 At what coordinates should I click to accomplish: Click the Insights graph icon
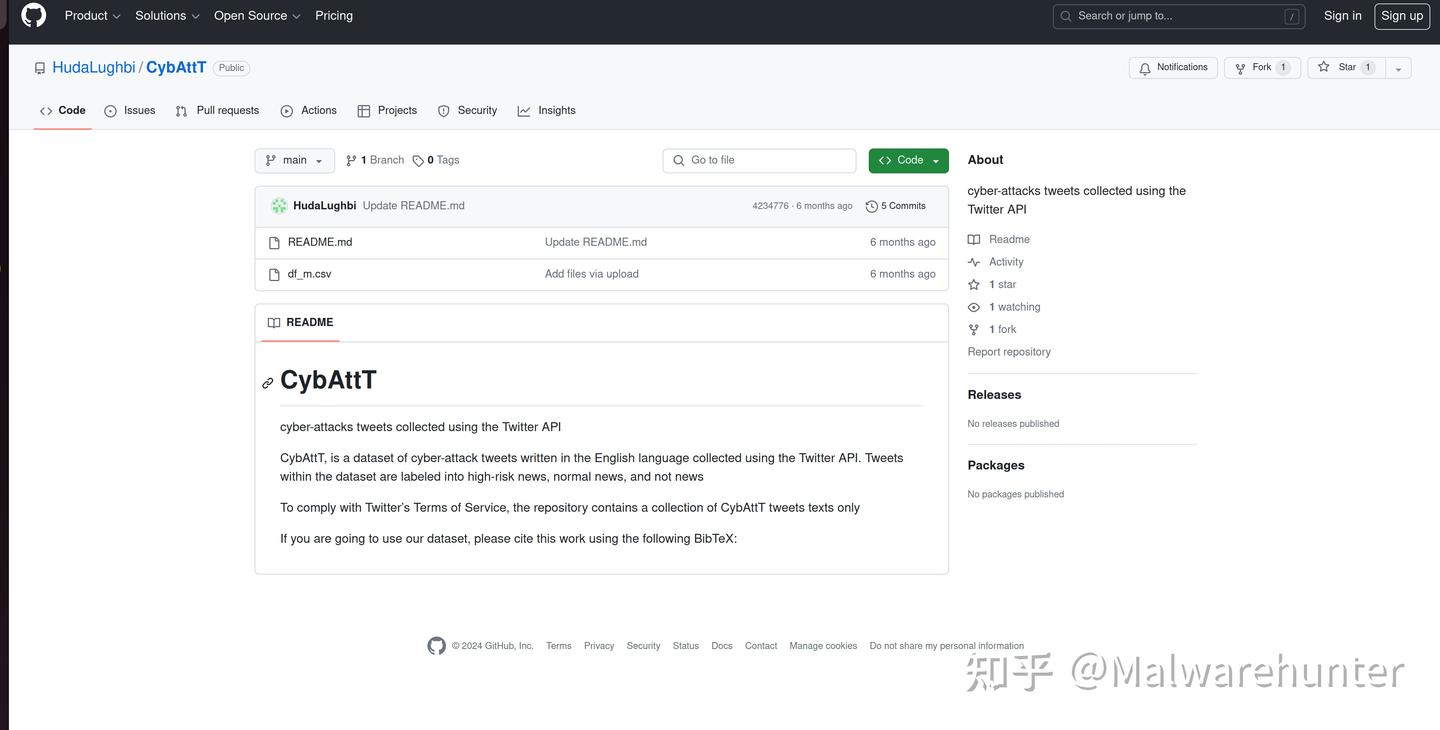click(x=524, y=110)
